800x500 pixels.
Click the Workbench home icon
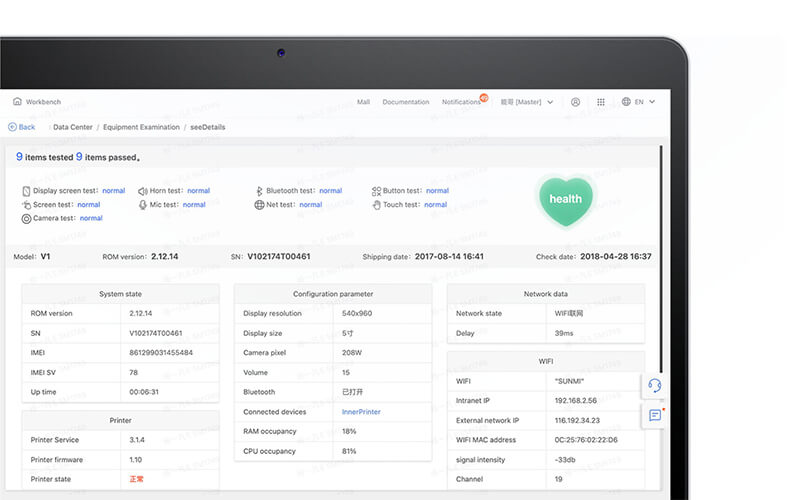pos(17,102)
